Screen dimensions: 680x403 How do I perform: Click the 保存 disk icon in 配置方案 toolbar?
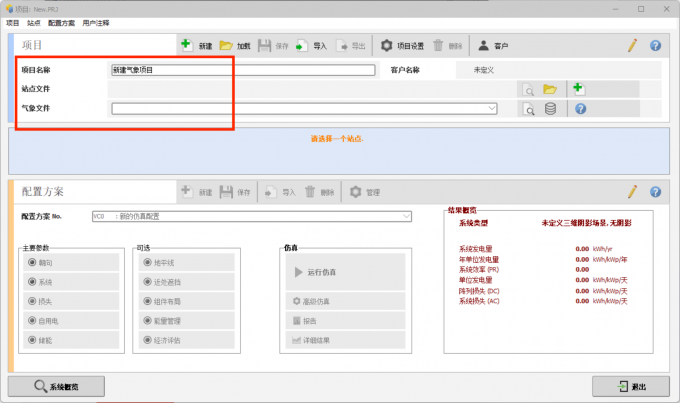226,192
